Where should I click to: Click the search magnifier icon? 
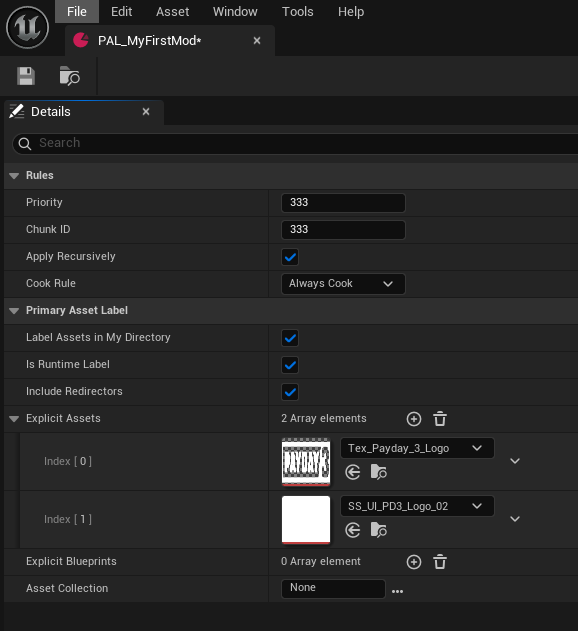[25, 144]
